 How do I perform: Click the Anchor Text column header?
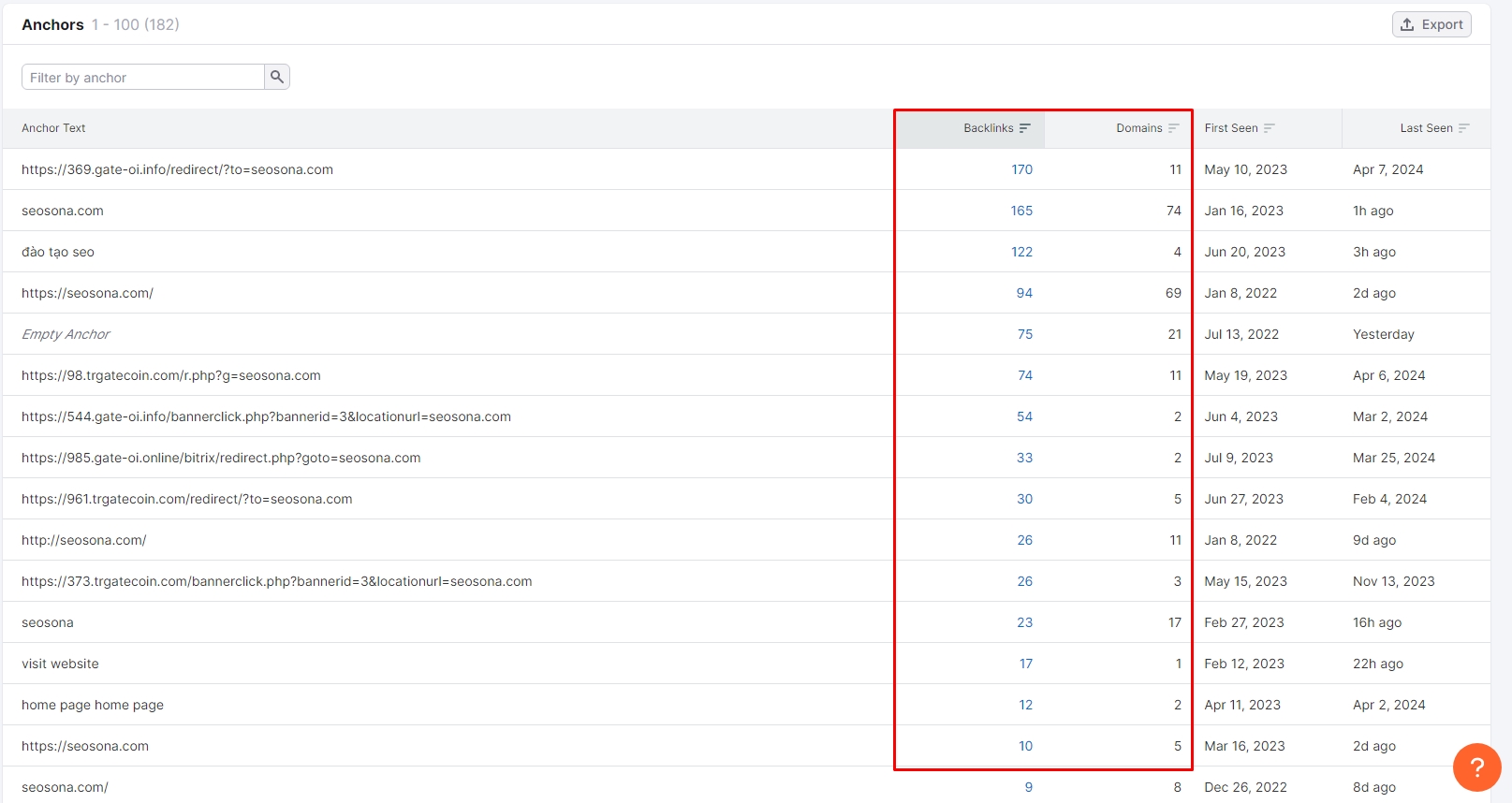pos(53,128)
